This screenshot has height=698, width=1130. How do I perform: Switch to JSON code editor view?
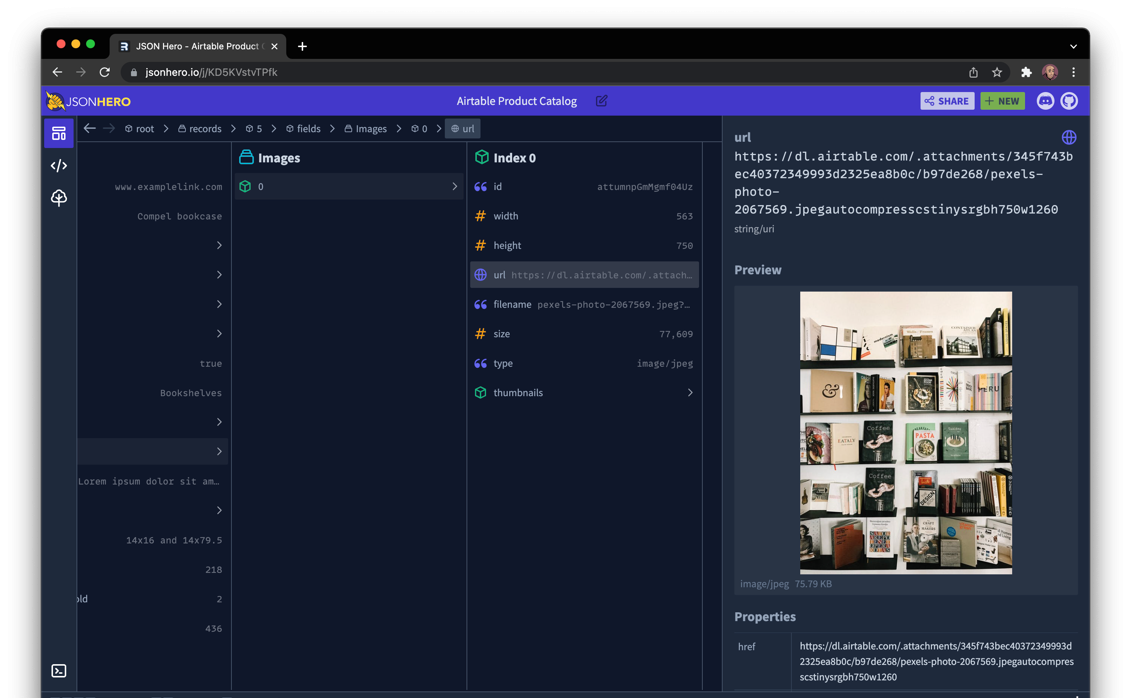(59, 166)
